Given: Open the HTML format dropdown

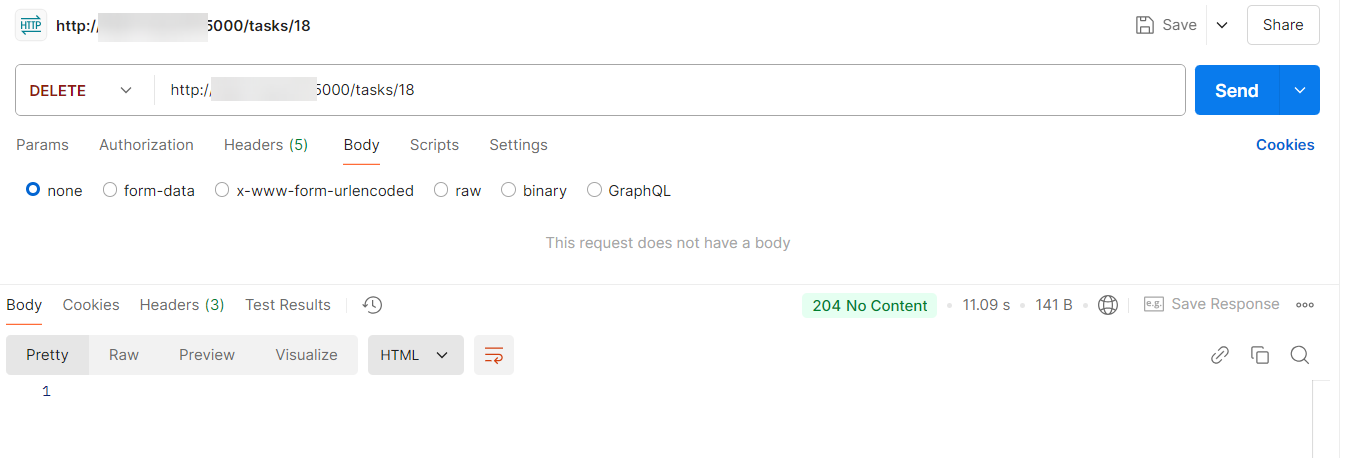Looking at the screenshot, I should click(415, 355).
